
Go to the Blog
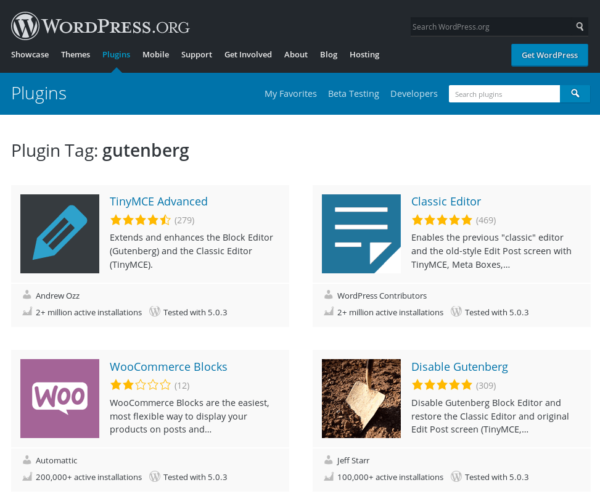click(329, 55)
